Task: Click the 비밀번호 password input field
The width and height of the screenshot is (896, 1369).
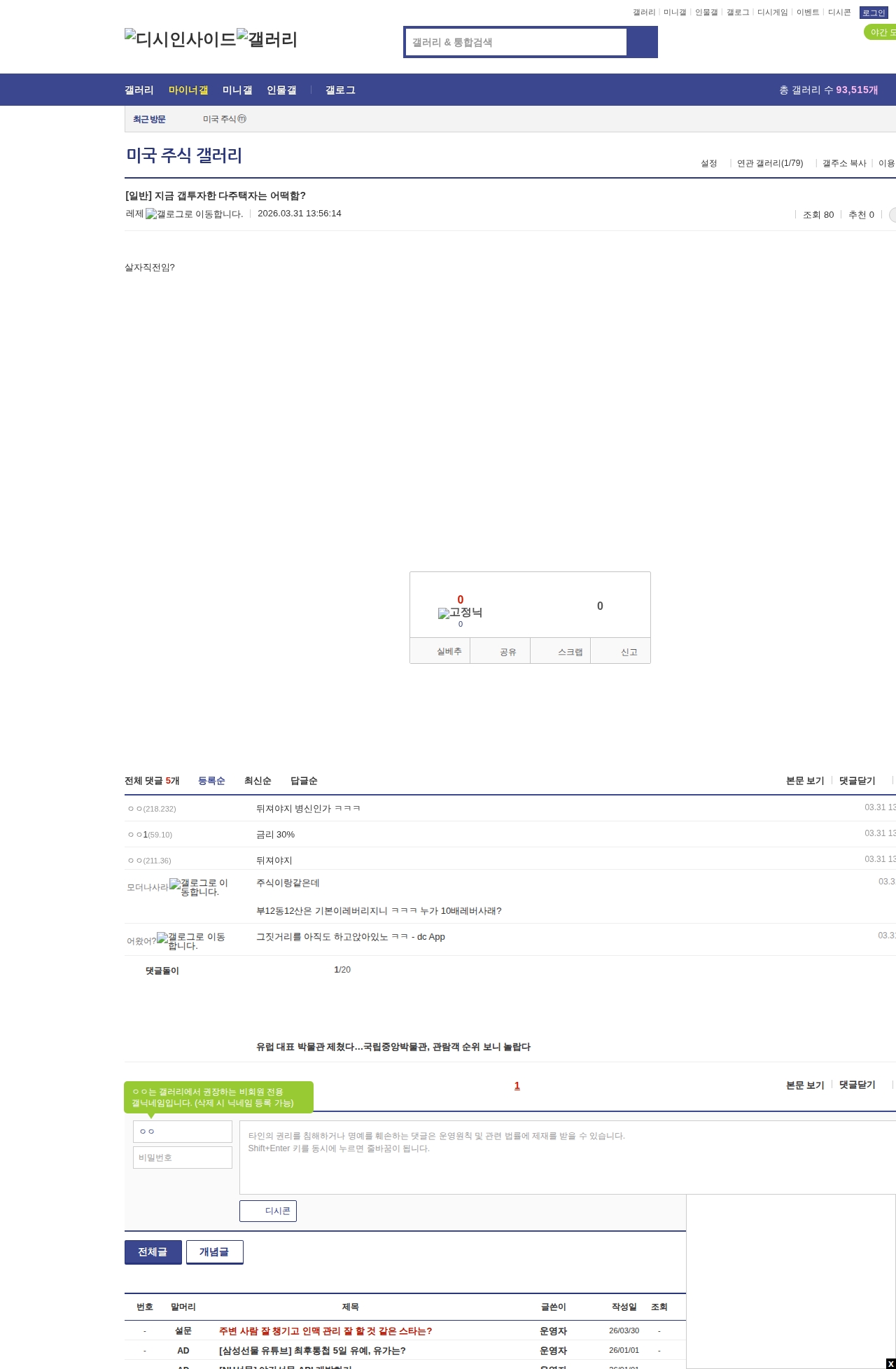Action: tap(183, 1158)
